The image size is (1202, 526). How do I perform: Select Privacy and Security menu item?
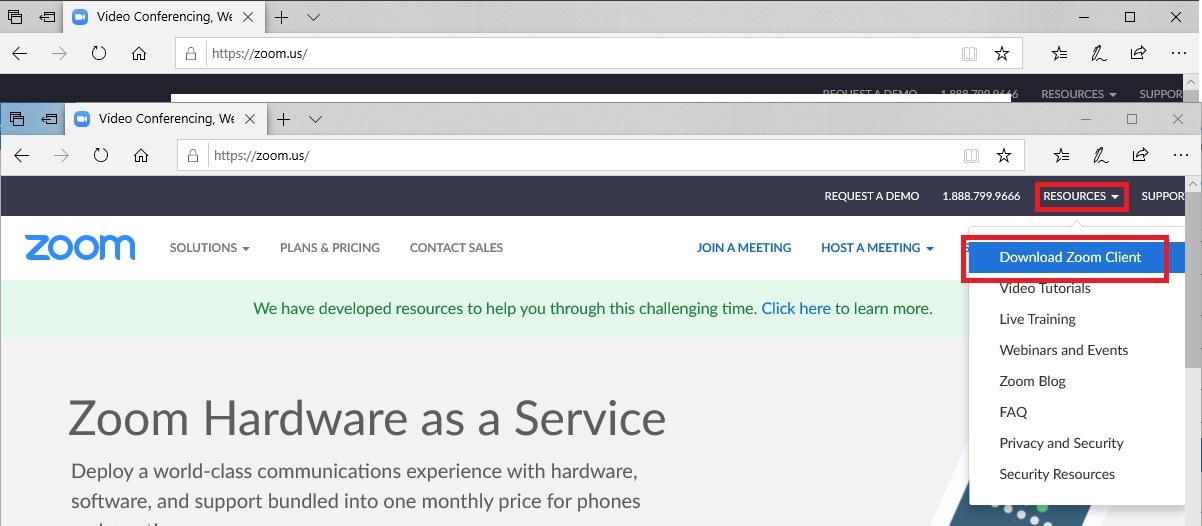(1061, 443)
